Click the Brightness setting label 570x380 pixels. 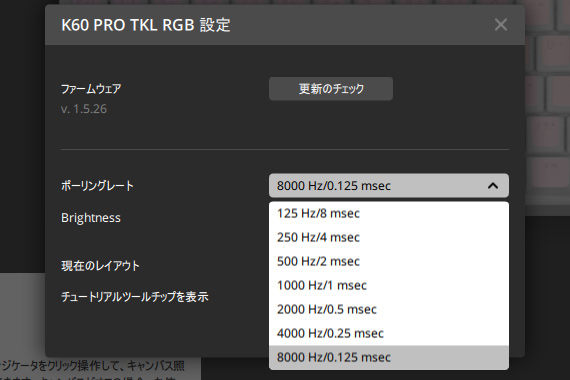point(91,217)
